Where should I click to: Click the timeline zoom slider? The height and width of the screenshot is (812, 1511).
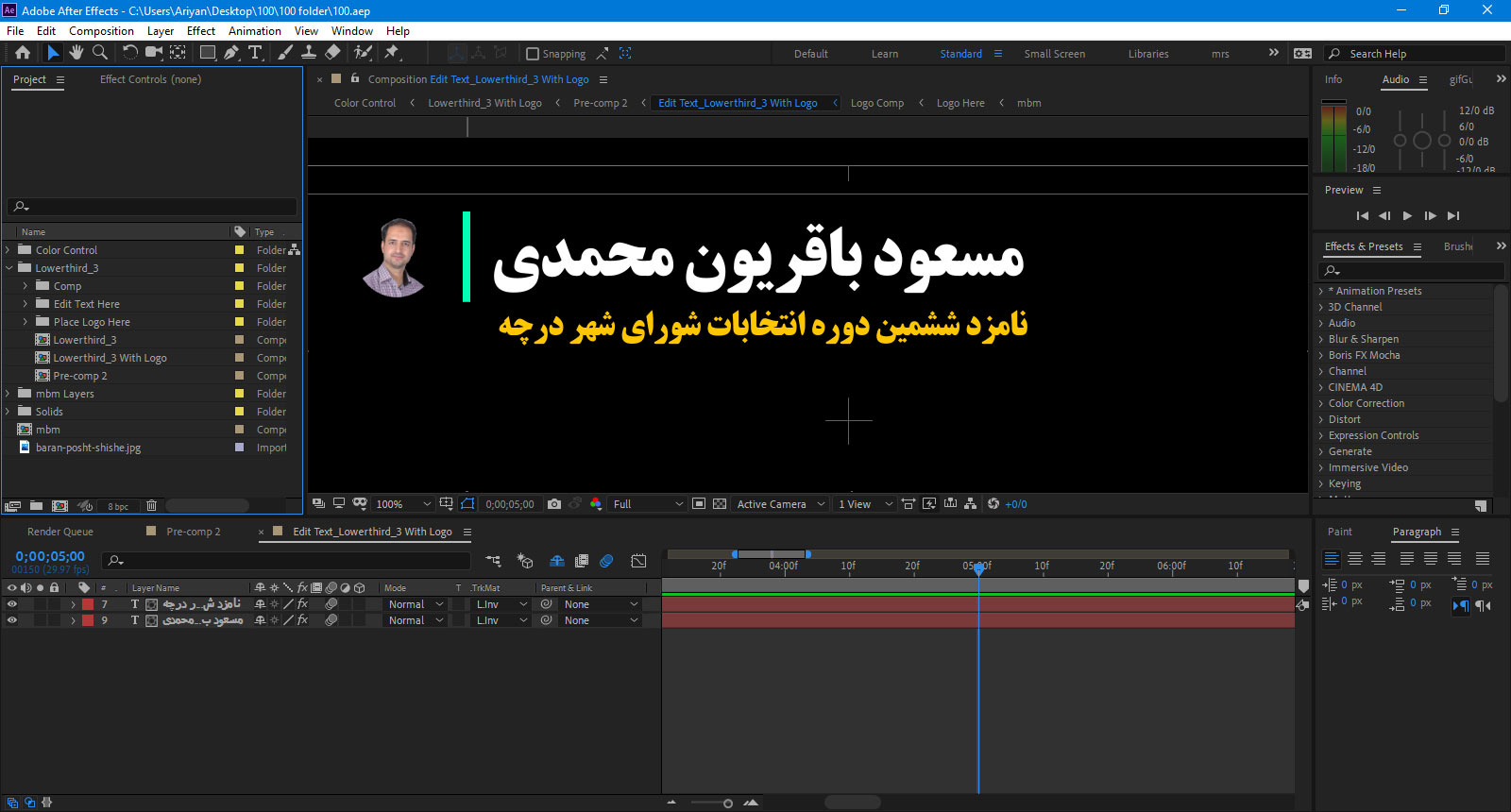click(711, 803)
